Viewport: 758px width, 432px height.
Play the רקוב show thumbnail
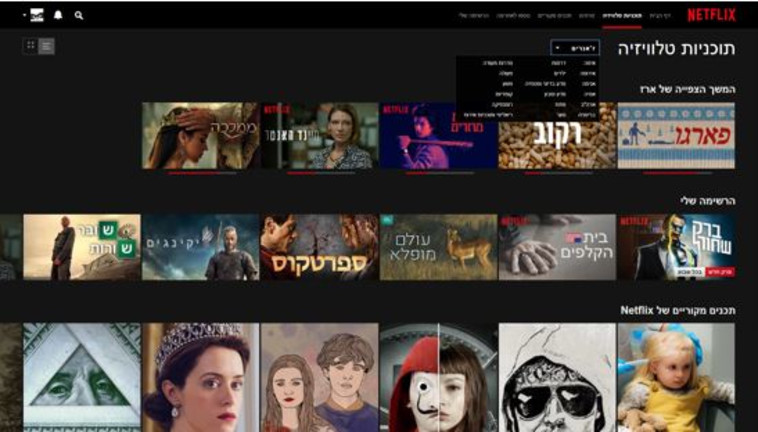click(x=557, y=135)
